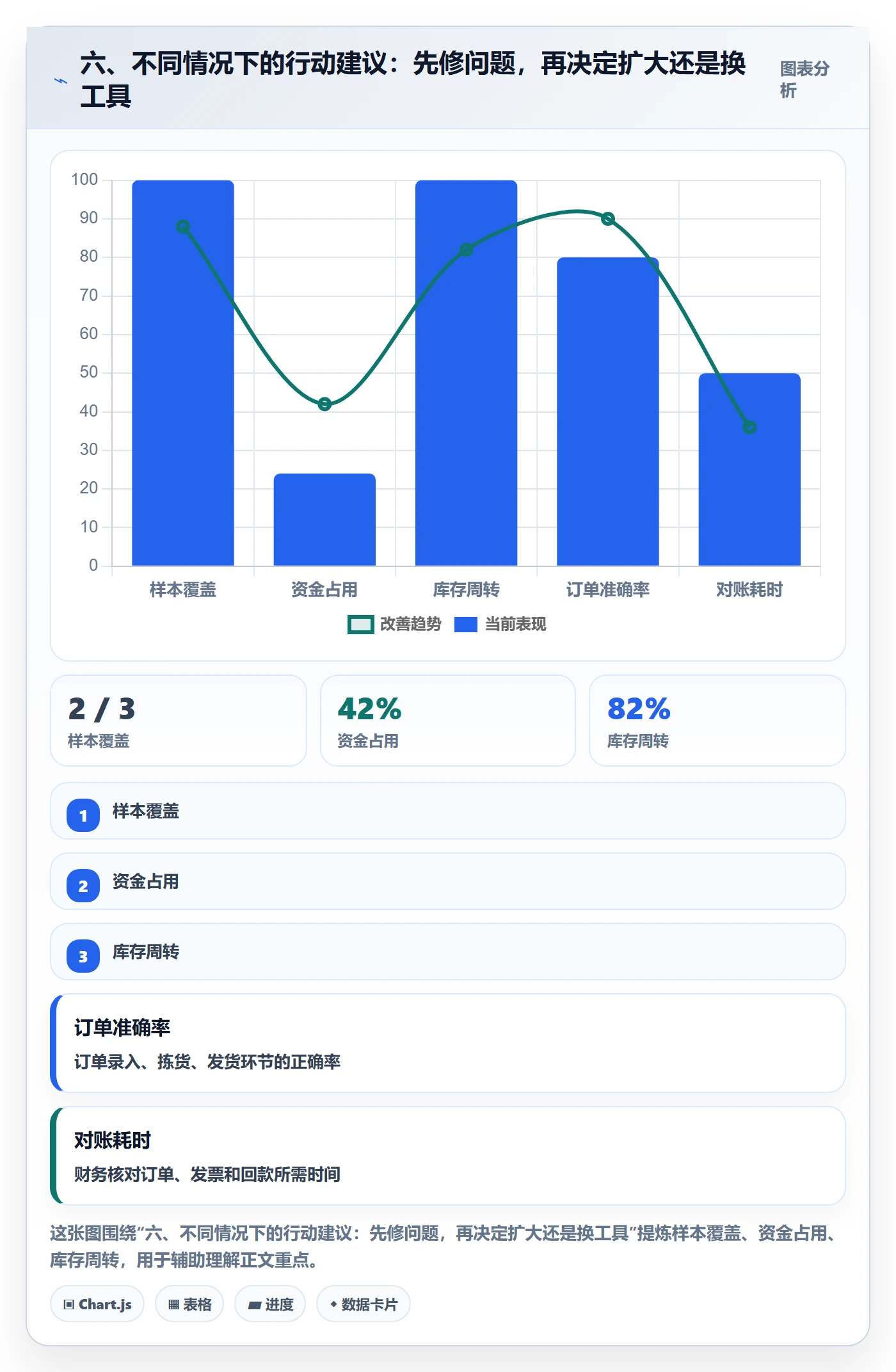Click the 0 y-axis tick label
This screenshot has height=1372, width=896.
coord(93,565)
